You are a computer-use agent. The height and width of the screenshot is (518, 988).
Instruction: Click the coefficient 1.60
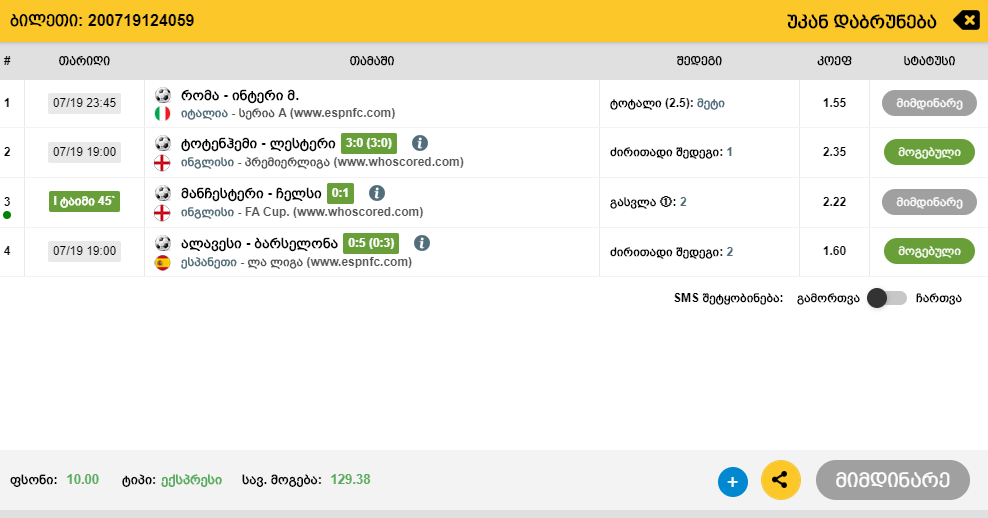834,251
